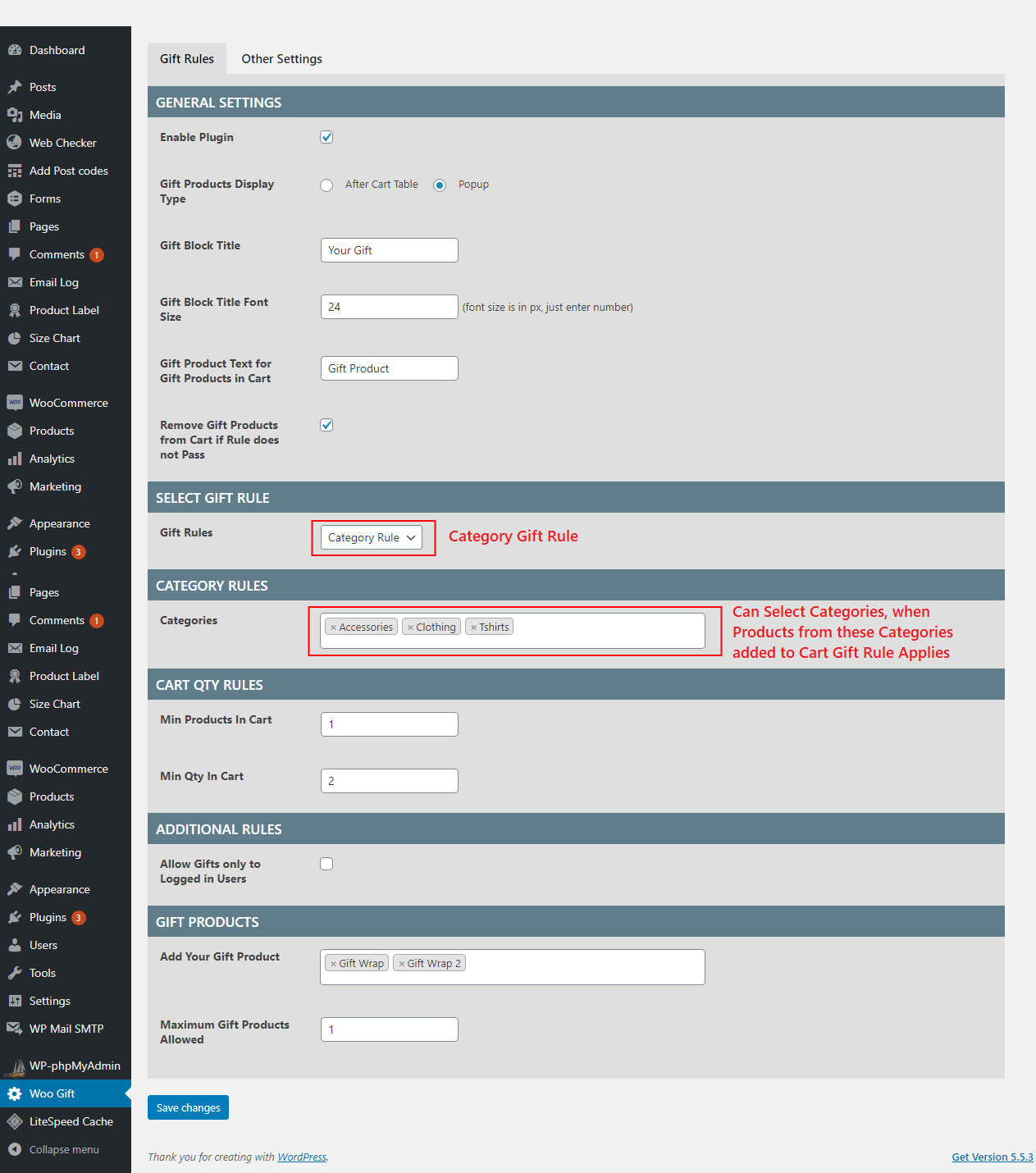Open the Forms sidebar icon
Image resolution: width=1036 pixels, height=1173 pixels.
pos(15,199)
